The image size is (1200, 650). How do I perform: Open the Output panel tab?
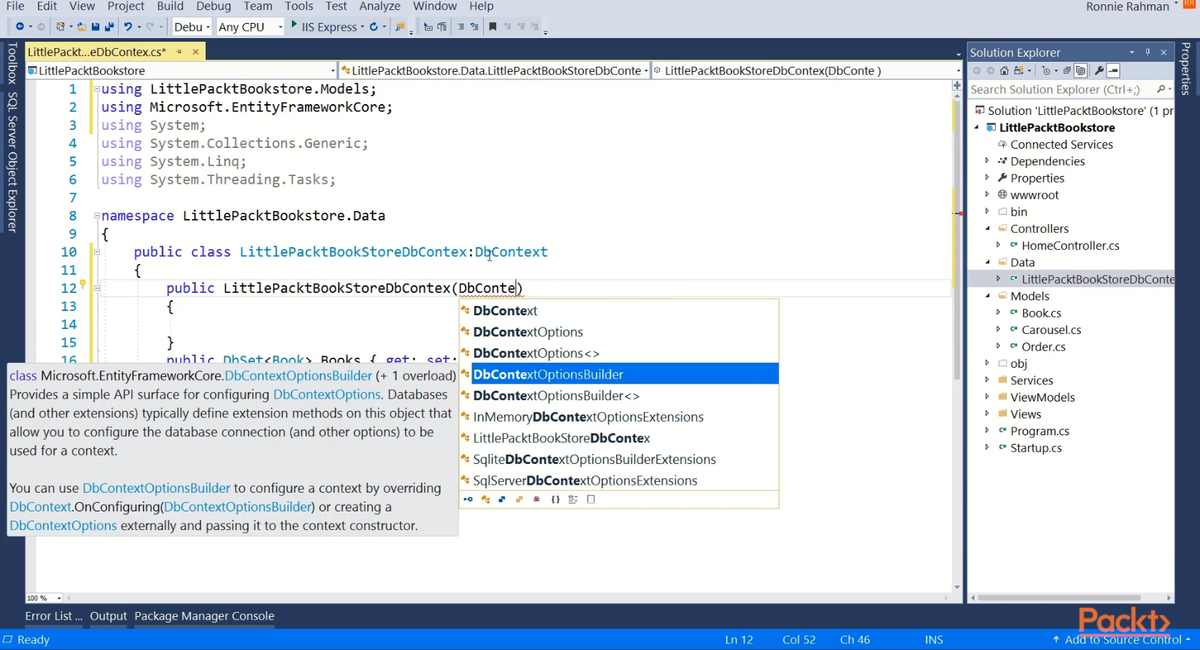click(108, 616)
